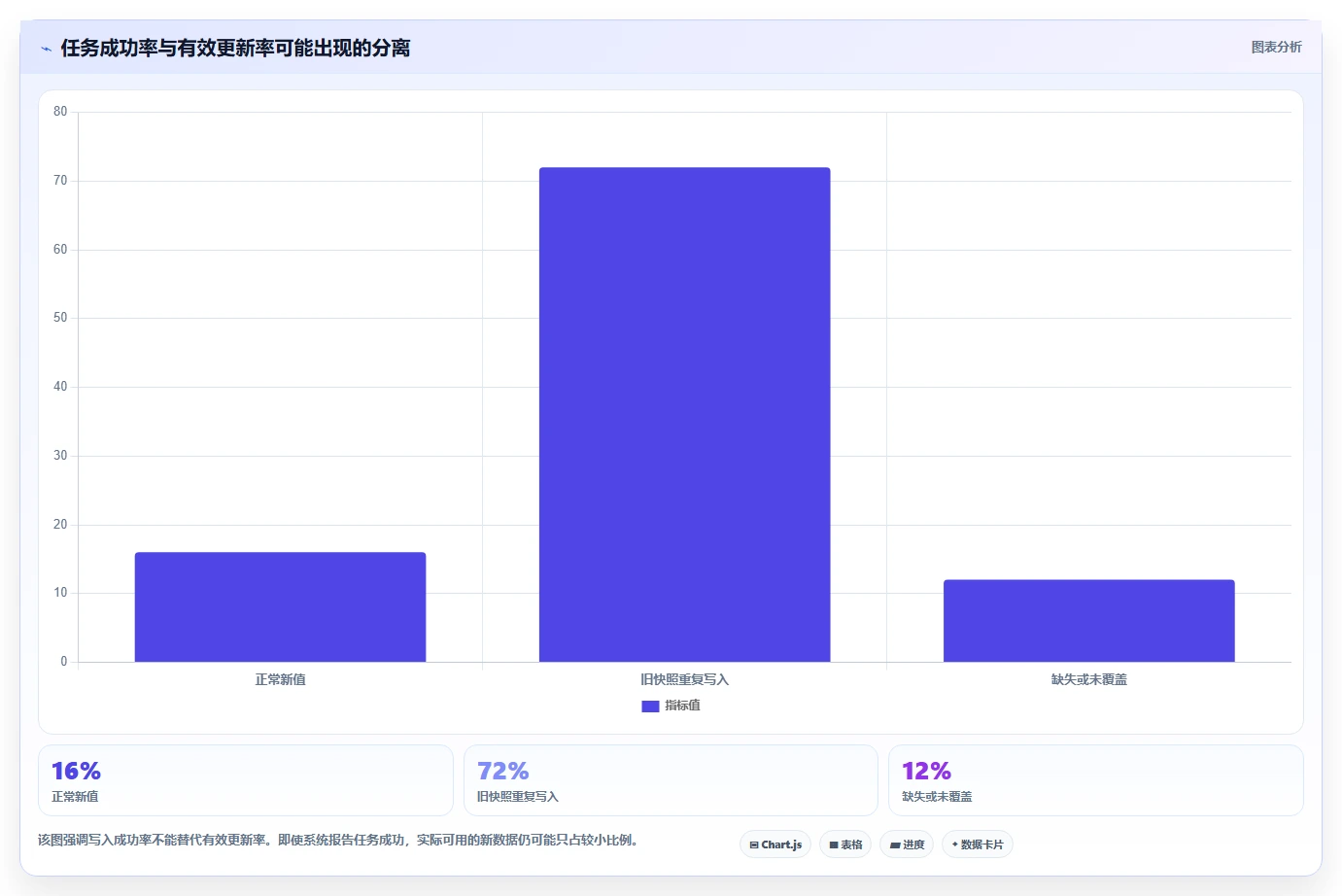Click the chart title 任务成功率与有效更新率可能出现的分离
The image size is (1342, 896).
click(x=235, y=48)
